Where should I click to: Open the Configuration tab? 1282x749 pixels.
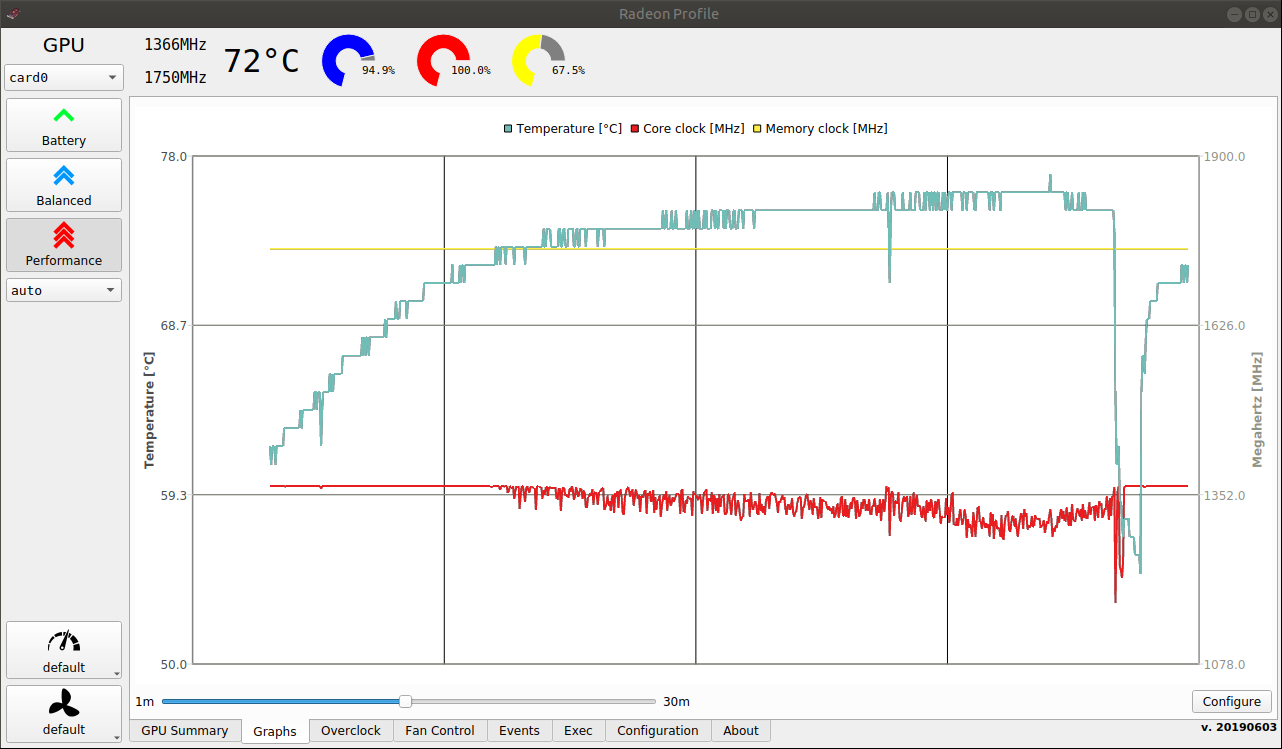[658, 731]
